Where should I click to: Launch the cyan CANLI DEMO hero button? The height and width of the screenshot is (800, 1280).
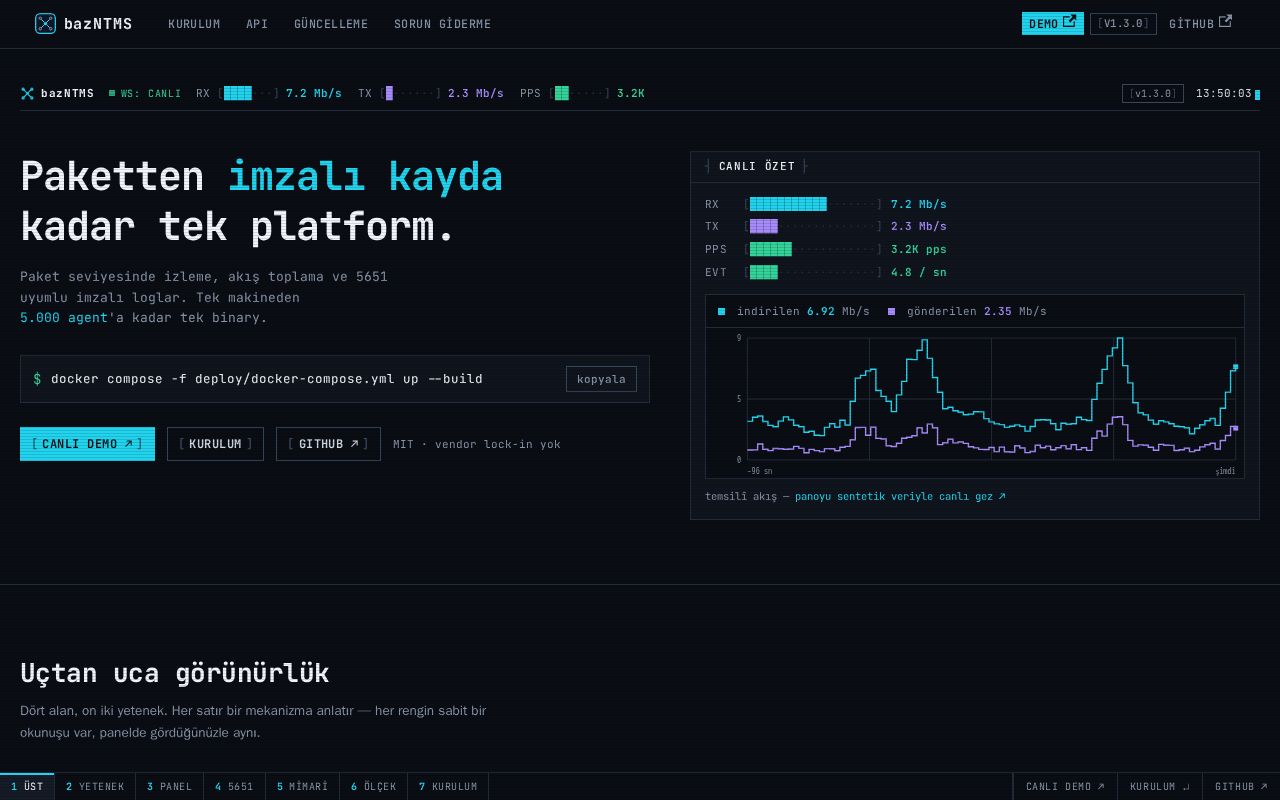click(x=87, y=444)
